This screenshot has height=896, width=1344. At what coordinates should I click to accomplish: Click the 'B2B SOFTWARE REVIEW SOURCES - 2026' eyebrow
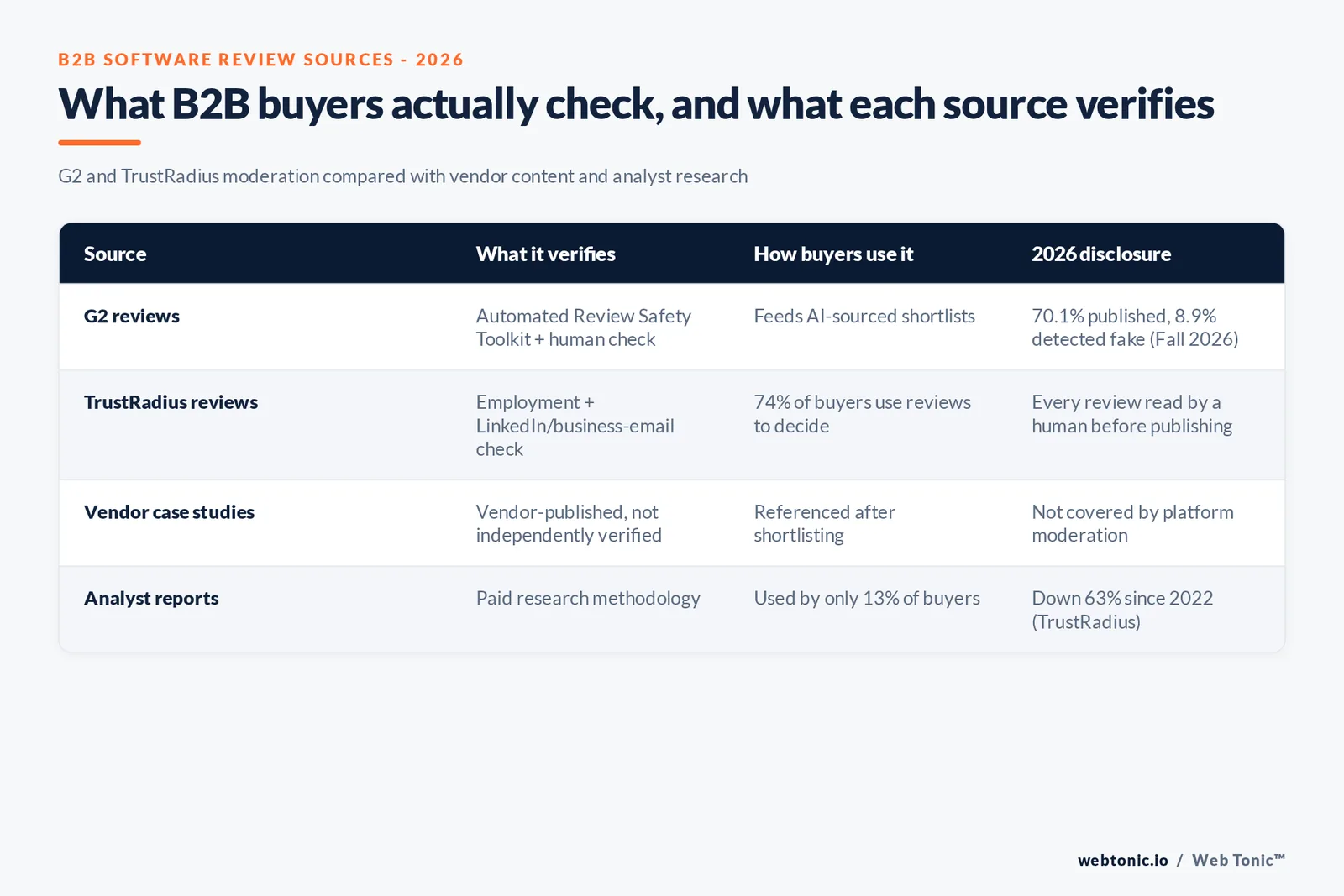click(260, 60)
